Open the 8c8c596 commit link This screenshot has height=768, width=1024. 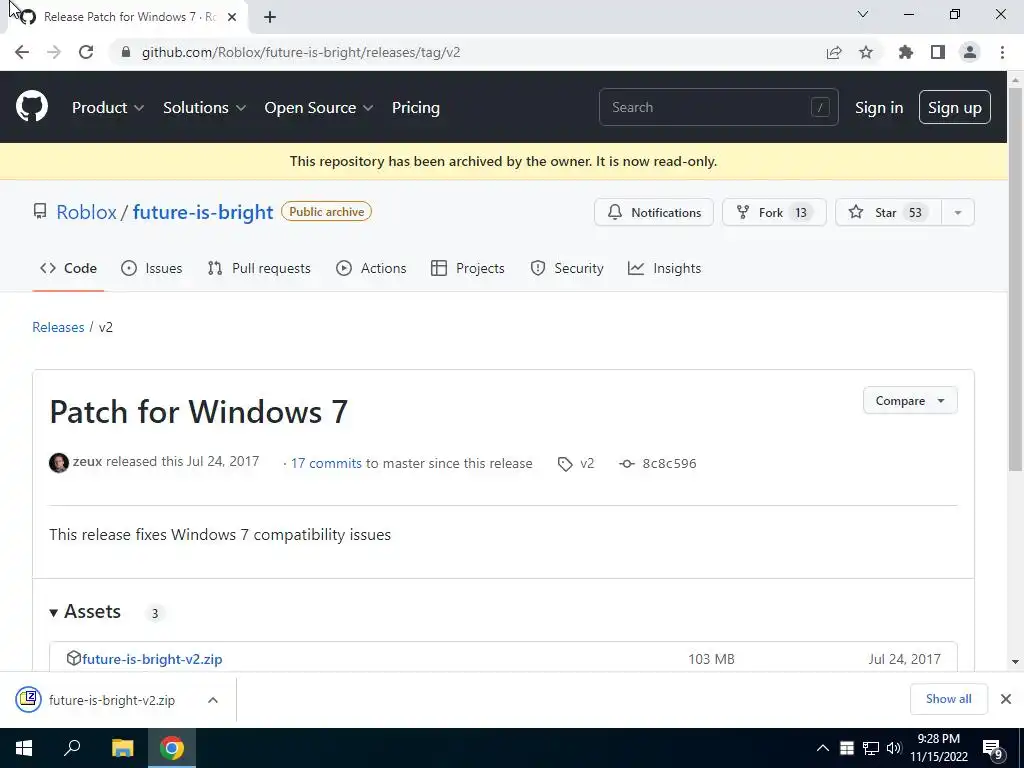tap(669, 464)
